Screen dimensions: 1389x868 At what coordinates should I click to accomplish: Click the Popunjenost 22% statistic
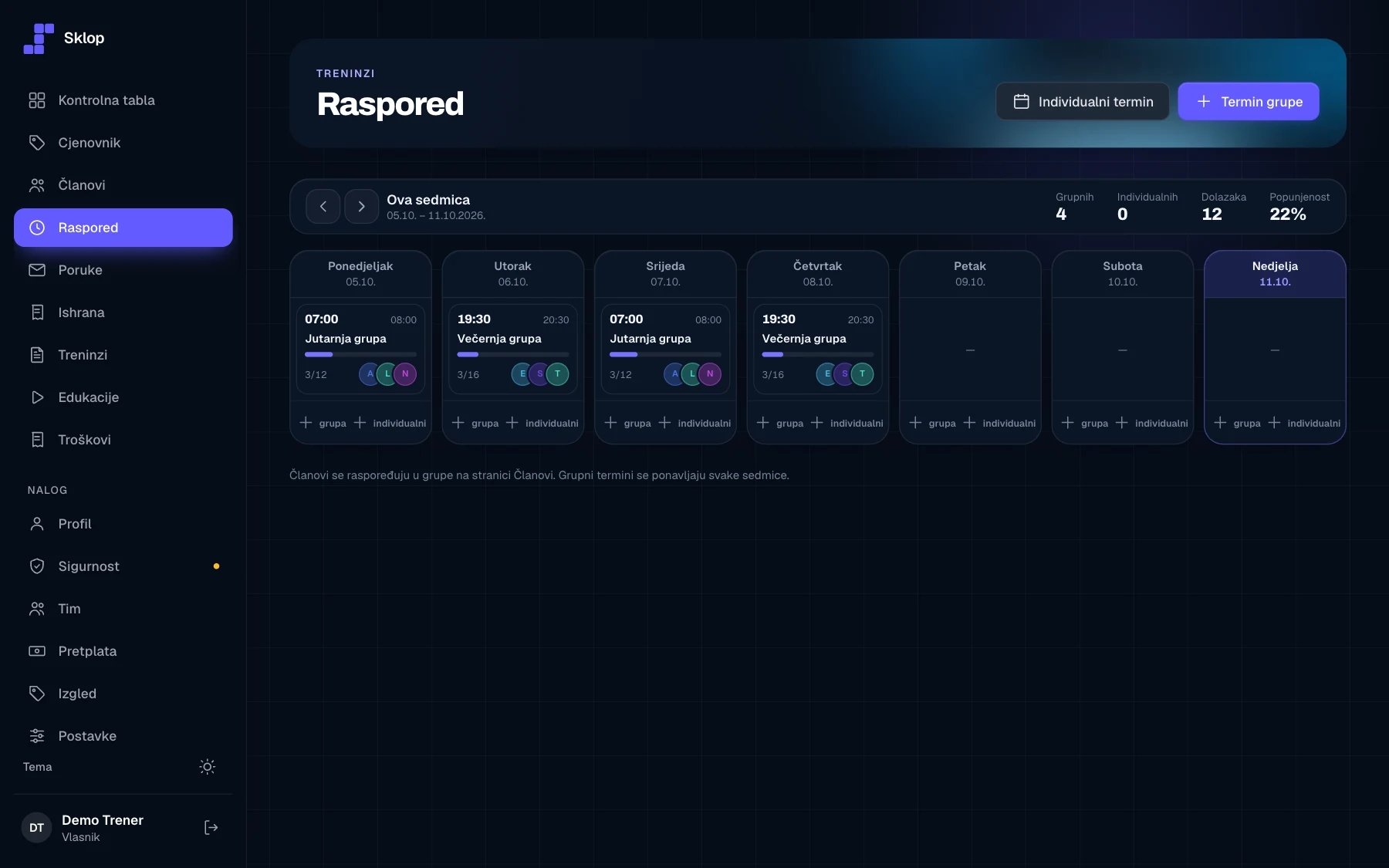1299,207
